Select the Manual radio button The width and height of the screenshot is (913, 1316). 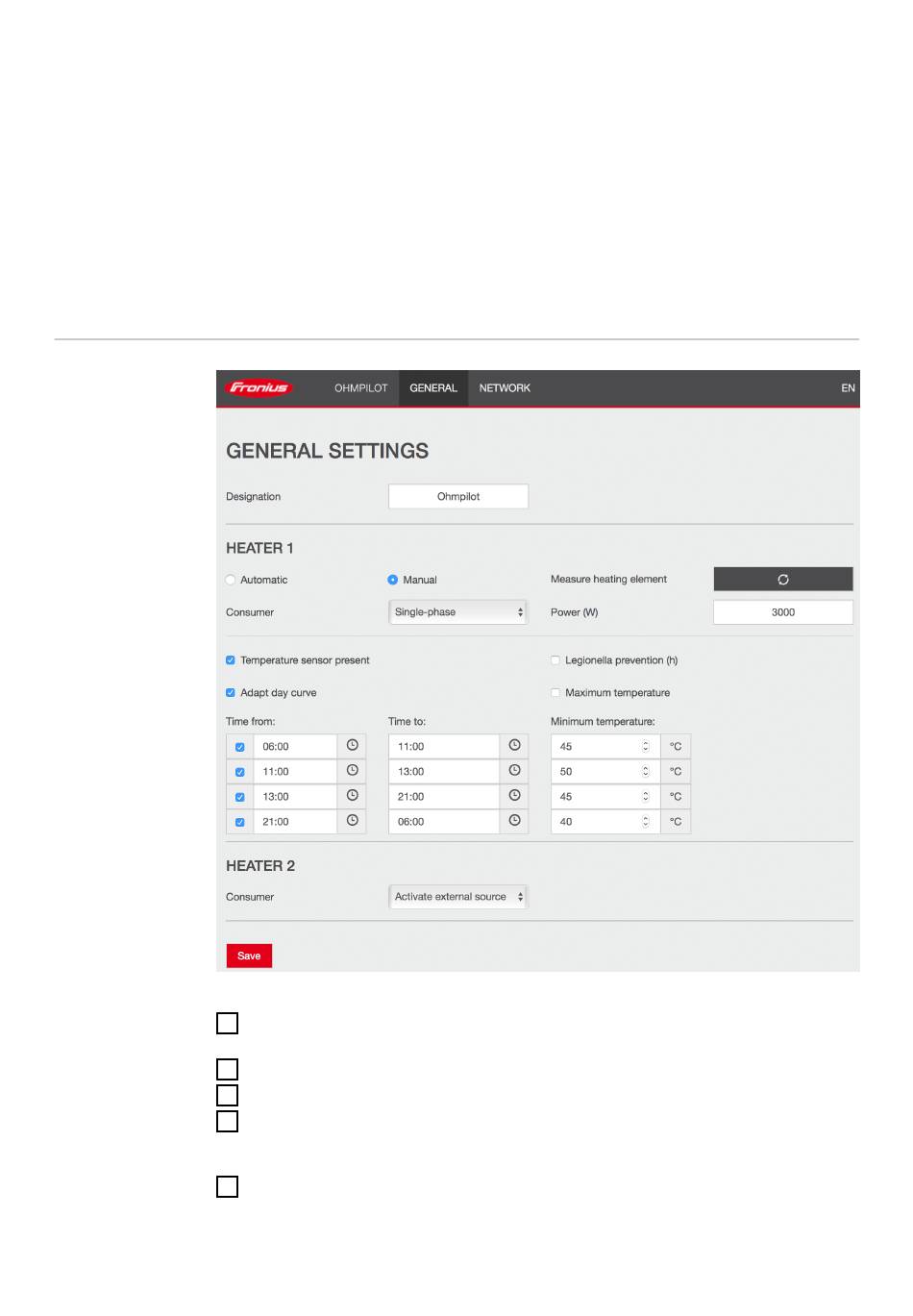pos(393,580)
